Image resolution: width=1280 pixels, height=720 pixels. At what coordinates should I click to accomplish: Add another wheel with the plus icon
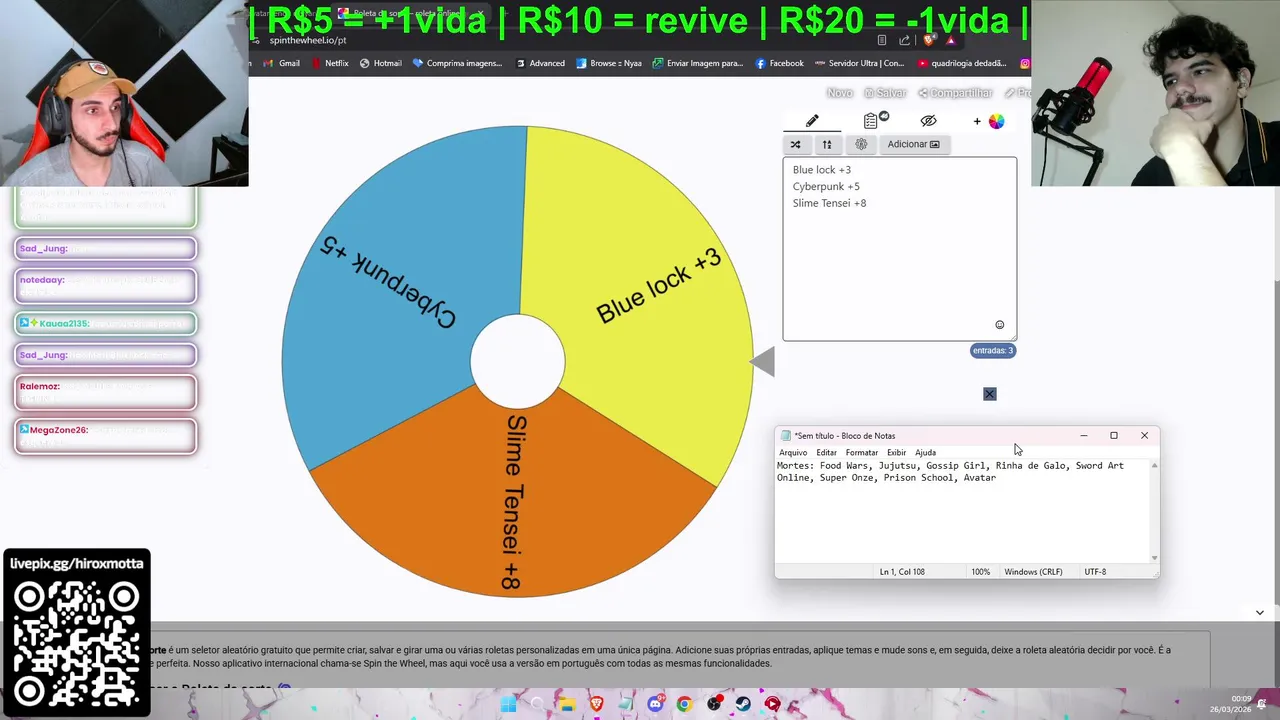977,121
